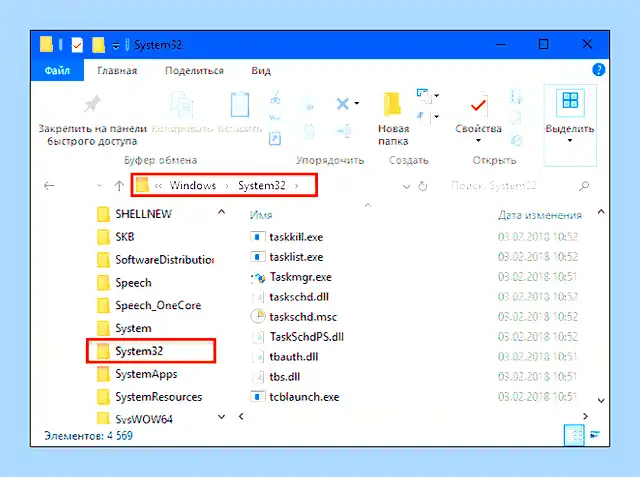
Task: Expand the Свойства dropdown arrow
Action: (478, 141)
